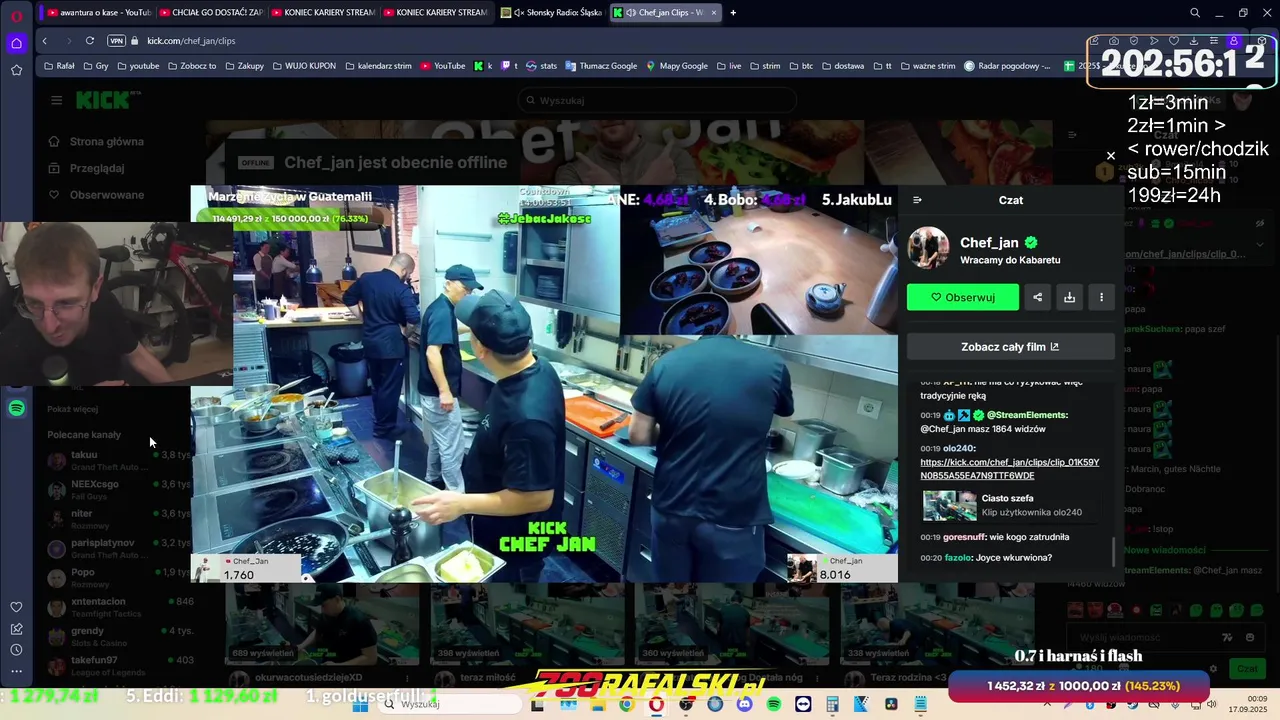This screenshot has width=1280, height=720.
Task: Open a new browser tab
Action: 733,13
